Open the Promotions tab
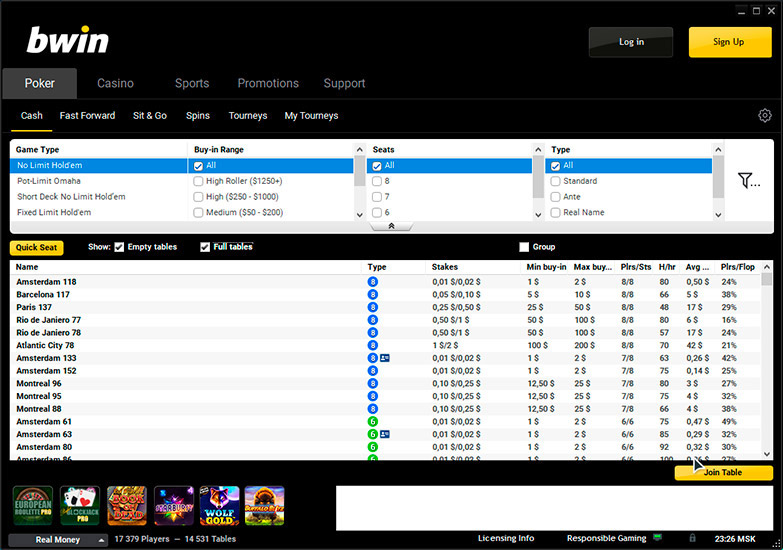Viewport: 783px width, 550px height. [268, 83]
